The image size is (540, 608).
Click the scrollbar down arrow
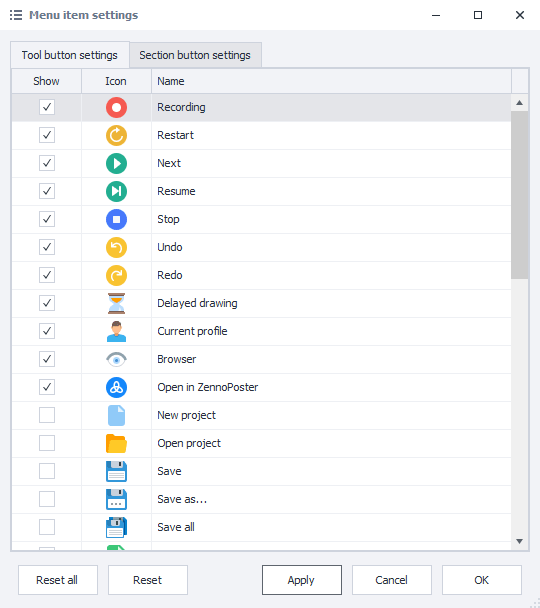[x=519, y=541]
